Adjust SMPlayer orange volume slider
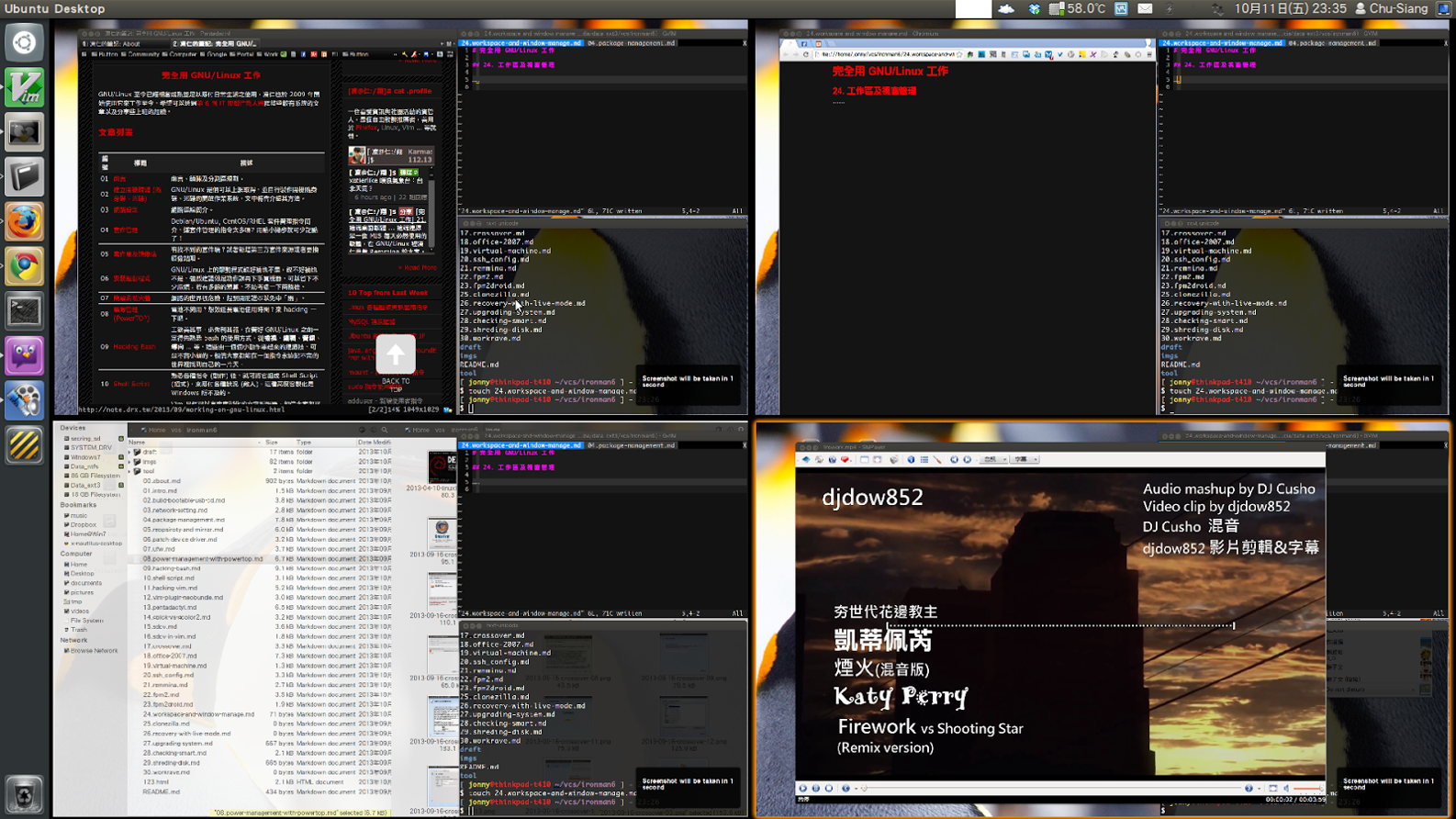This screenshot has height=819, width=1456. [1309, 788]
